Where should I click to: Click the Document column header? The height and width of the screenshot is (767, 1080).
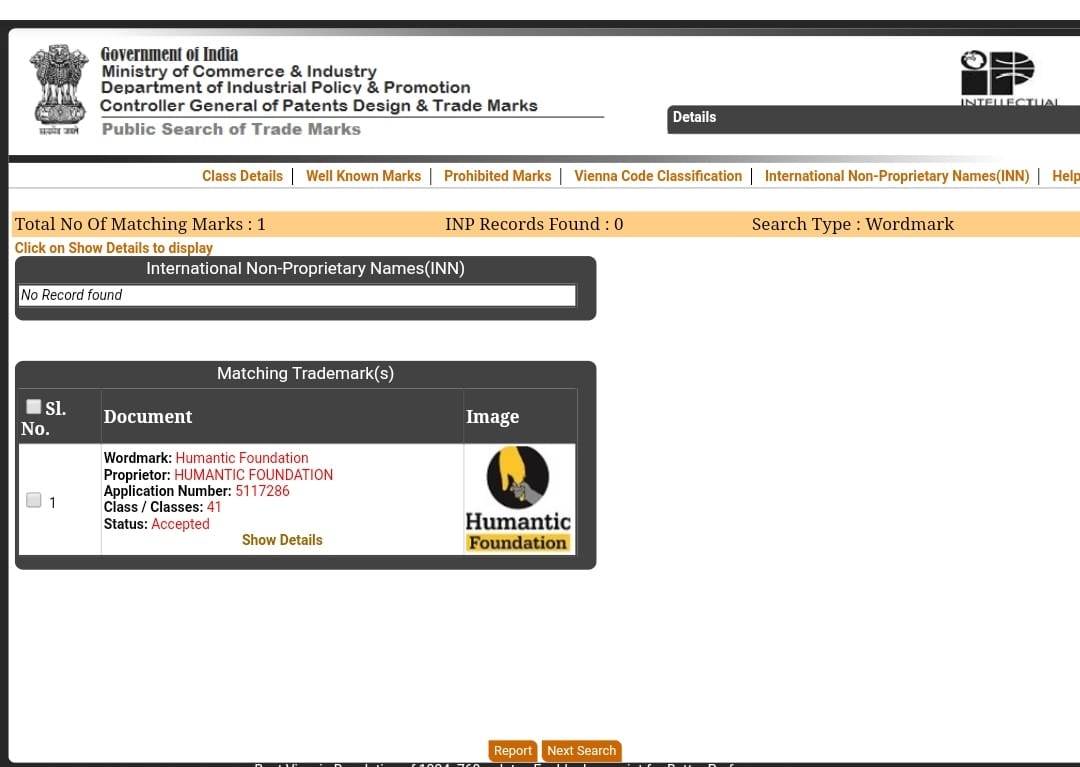(148, 417)
